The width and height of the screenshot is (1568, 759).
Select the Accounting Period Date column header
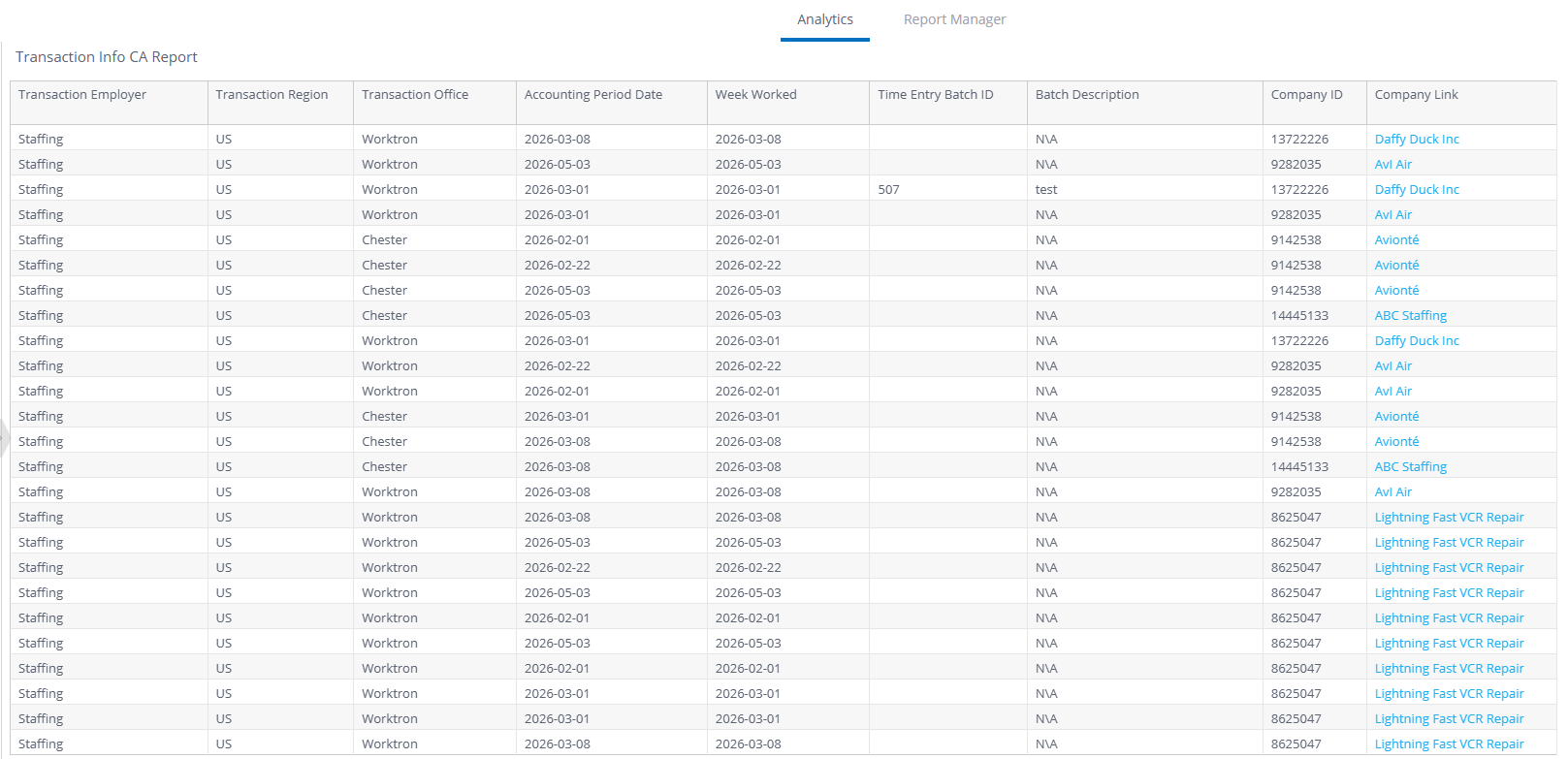612,102
